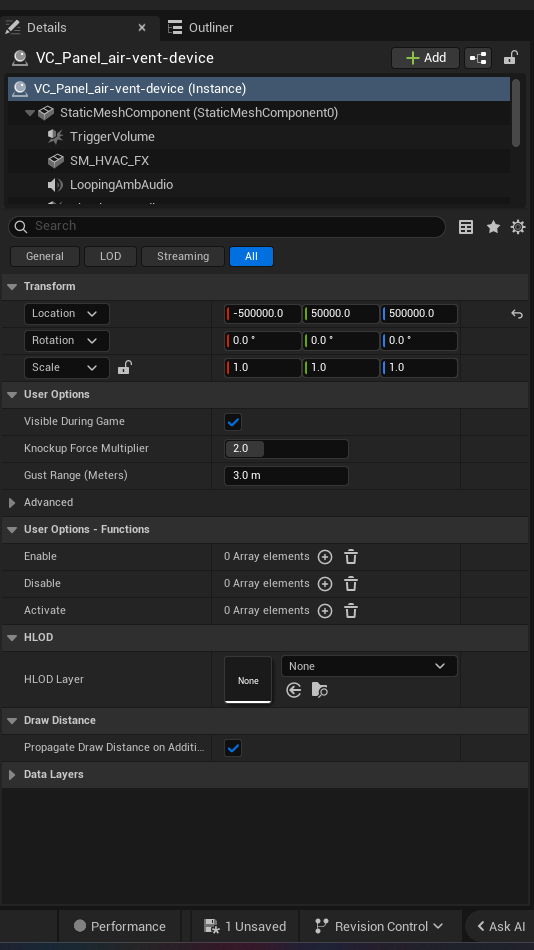
Task: Add element to Activate array
Action: click(x=325, y=611)
